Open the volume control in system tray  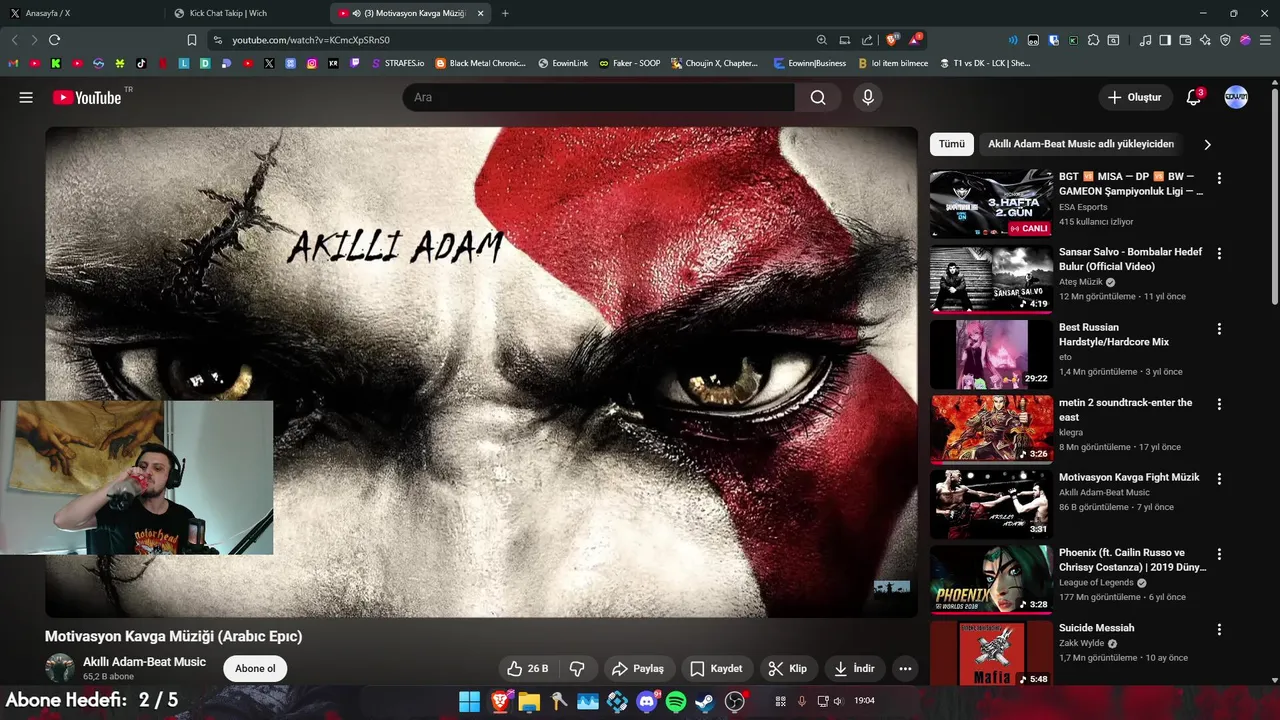click(x=838, y=701)
